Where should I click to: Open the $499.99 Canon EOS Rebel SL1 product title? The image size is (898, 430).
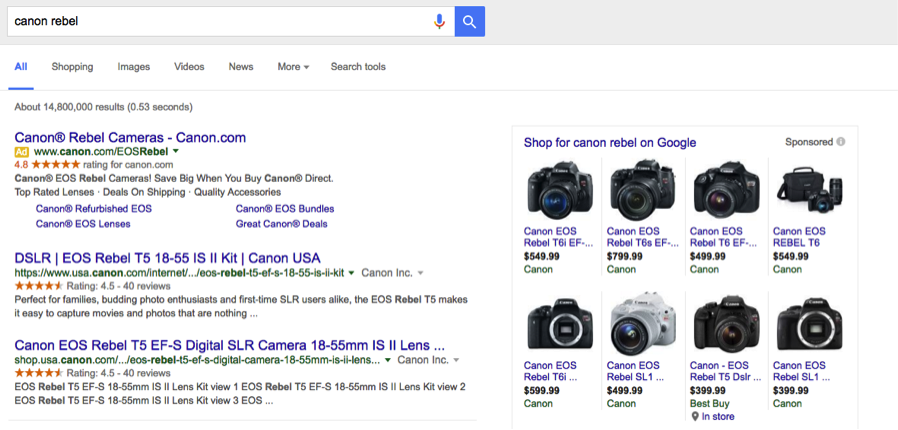pos(635,371)
